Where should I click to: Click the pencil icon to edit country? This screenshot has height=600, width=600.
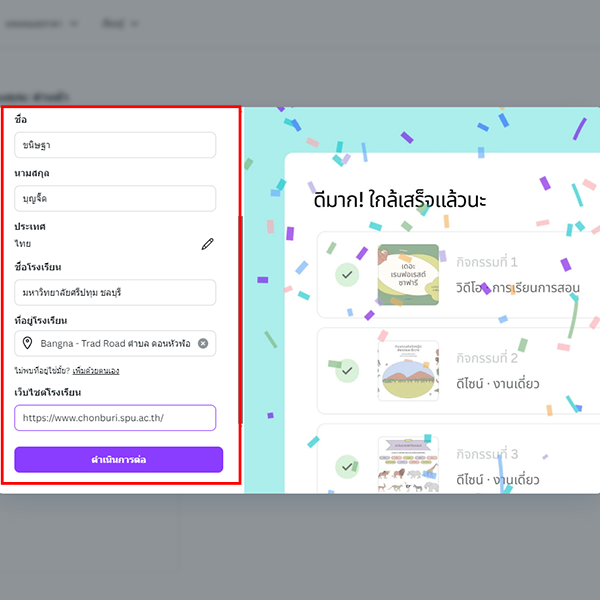pos(207,244)
